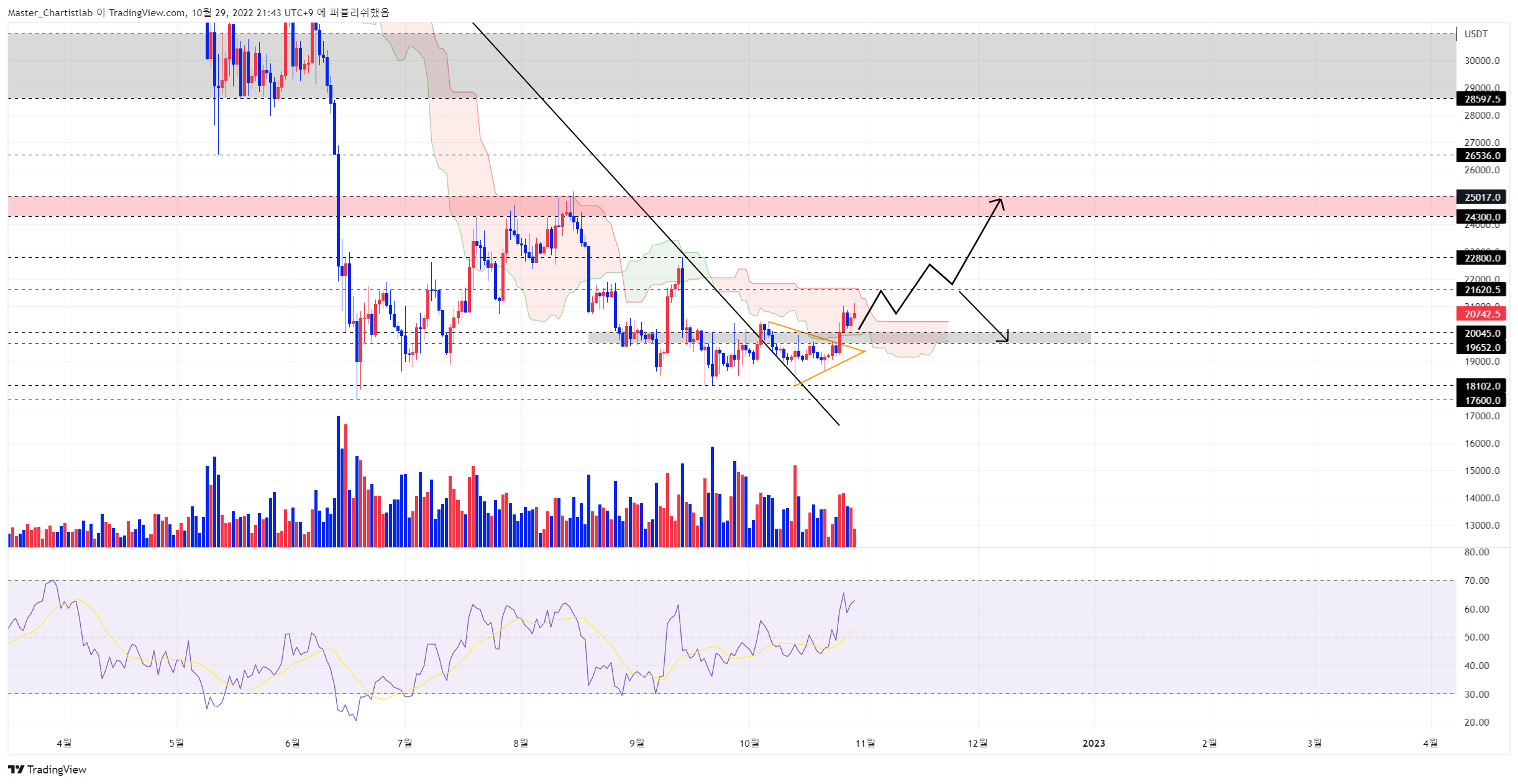Screen dimensions: 1518x784
Task: Click the tallest blue volume bar in June
Action: click(x=339, y=481)
